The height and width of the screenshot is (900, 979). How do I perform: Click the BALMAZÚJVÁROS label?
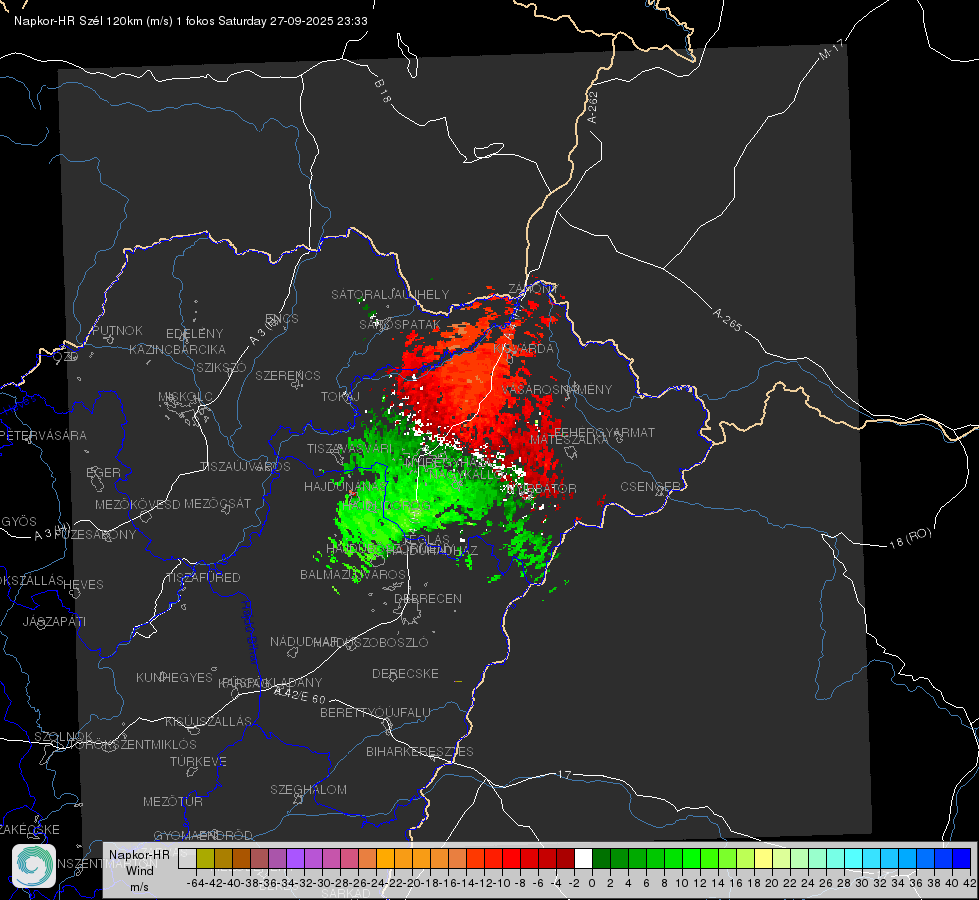pyautogui.click(x=353, y=574)
